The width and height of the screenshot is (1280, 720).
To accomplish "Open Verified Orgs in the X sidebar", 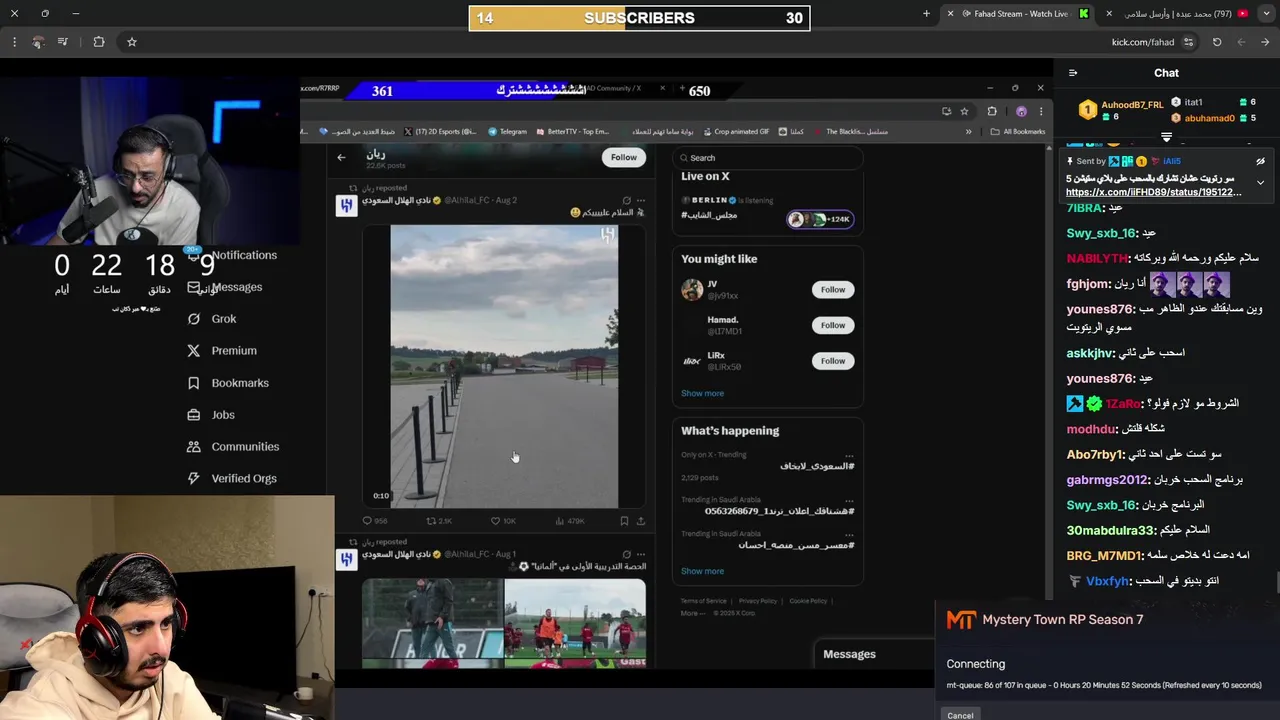I will coord(244,479).
